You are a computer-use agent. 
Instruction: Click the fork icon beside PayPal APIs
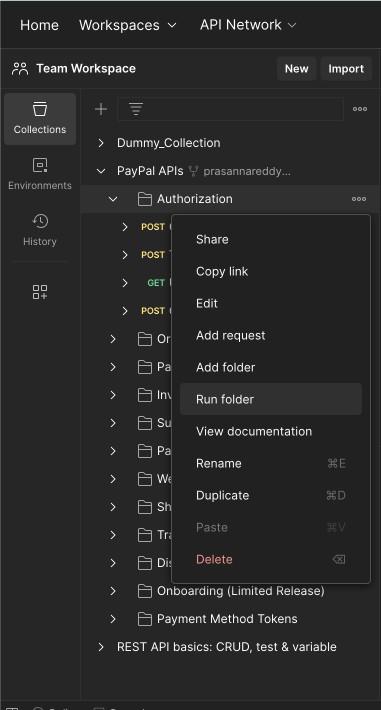pos(193,171)
